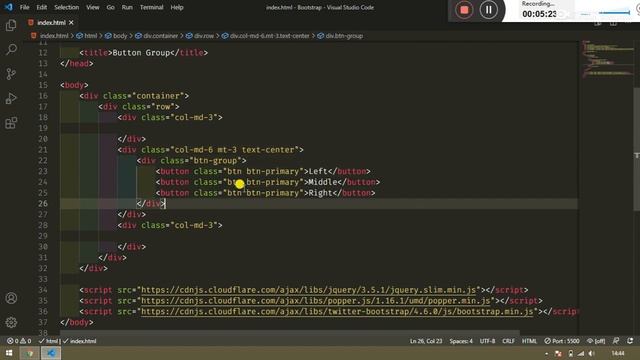
Task: Click the div.container breadcrumb item
Action: pyautogui.click(x=160, y=36)
